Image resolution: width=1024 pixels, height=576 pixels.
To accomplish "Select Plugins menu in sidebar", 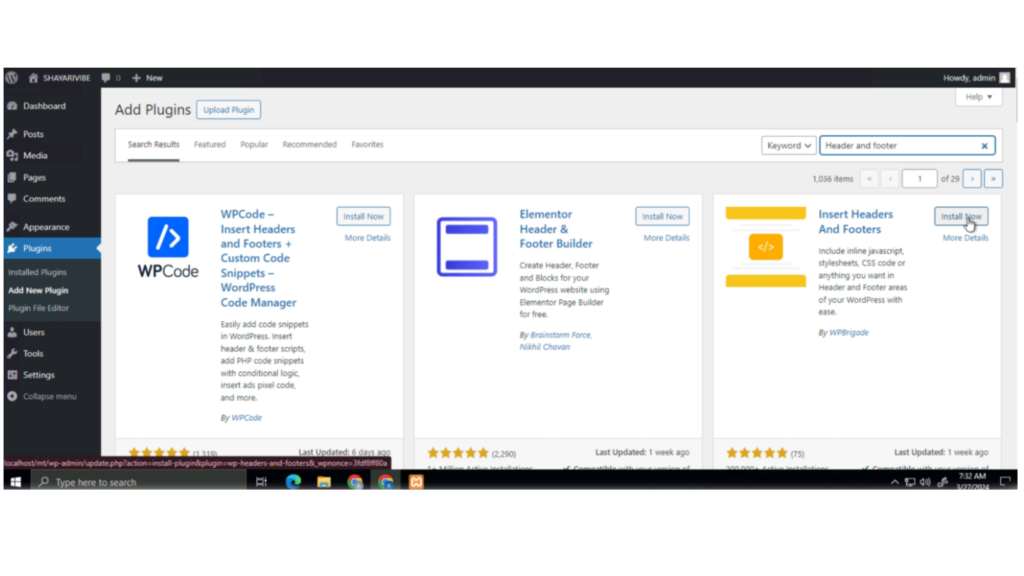I will pyautogui.click(x=52, y=248).
